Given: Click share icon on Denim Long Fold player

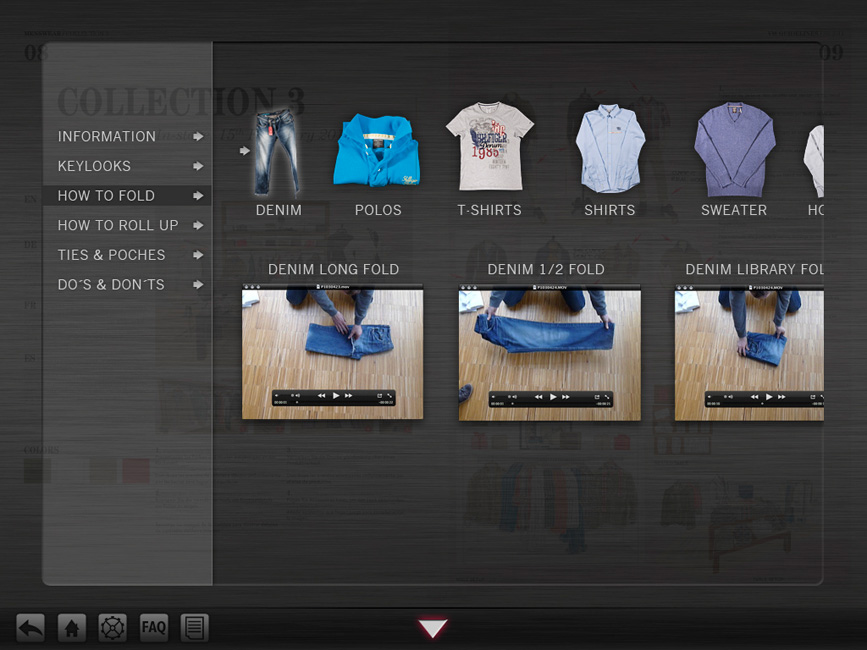Looking at the screenshot, I should tap(379, 396).
